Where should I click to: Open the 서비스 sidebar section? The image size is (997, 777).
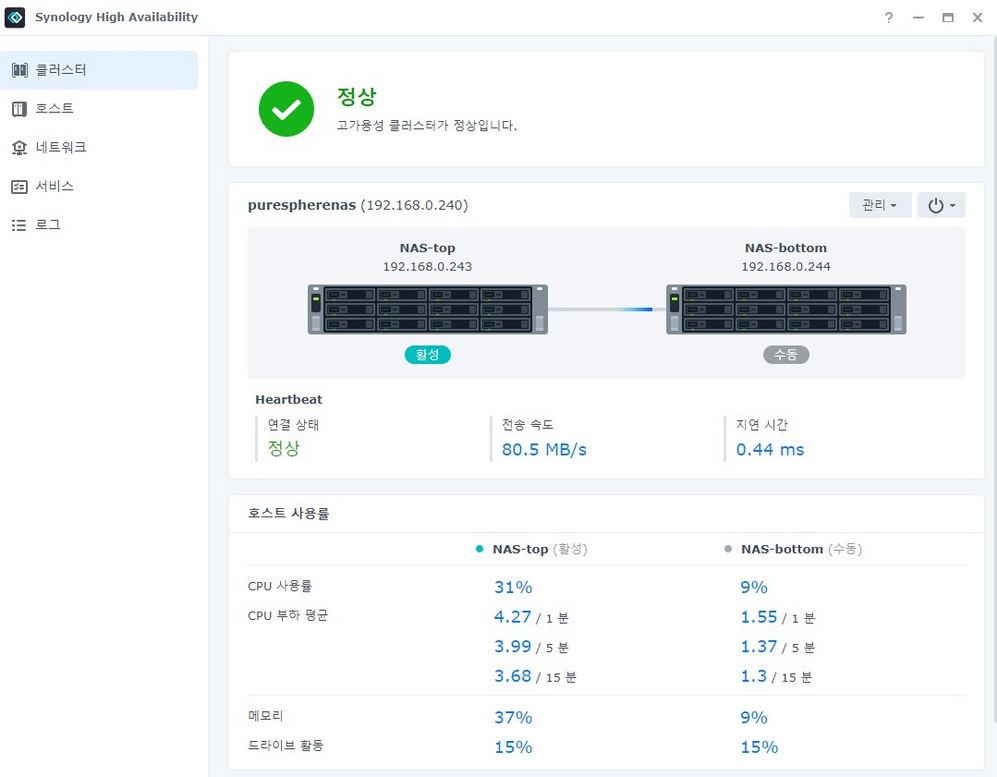pyautogui.click(x=99, y=186)
